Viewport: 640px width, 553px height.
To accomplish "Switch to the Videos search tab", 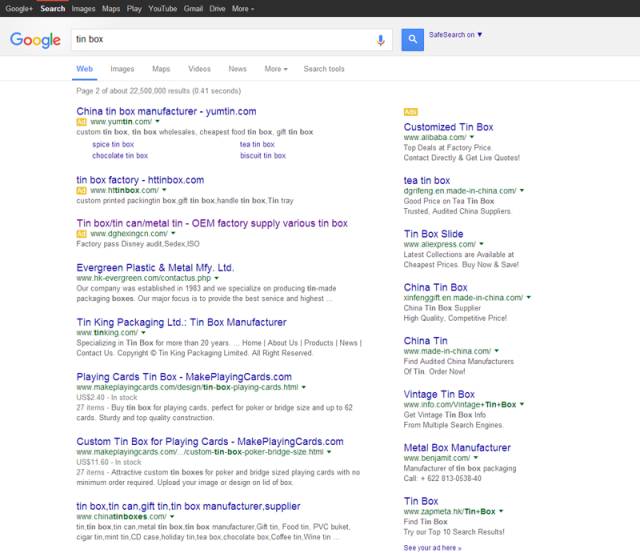I will pos(199,69).
